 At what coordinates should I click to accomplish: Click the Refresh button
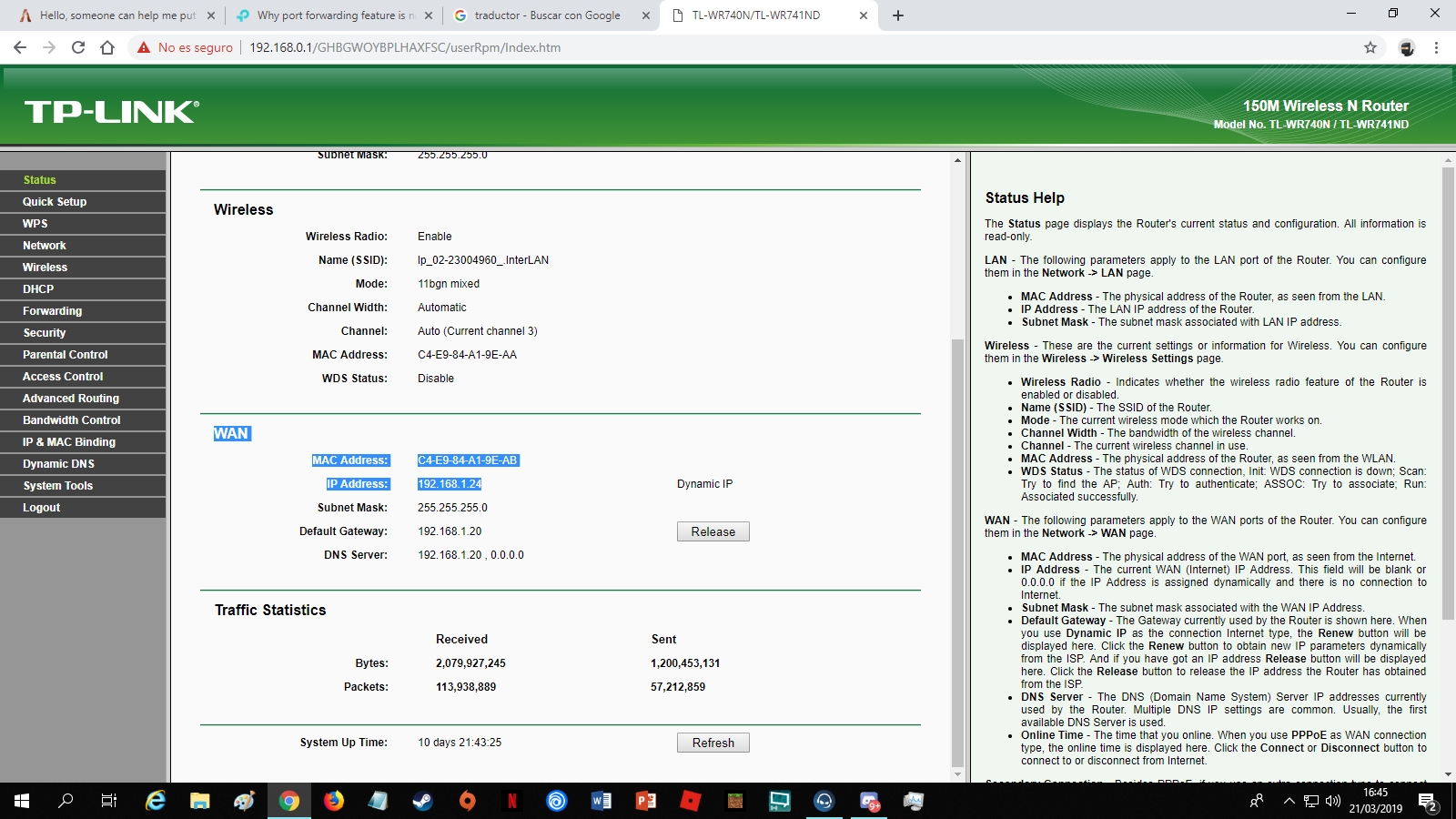point(713,743)
